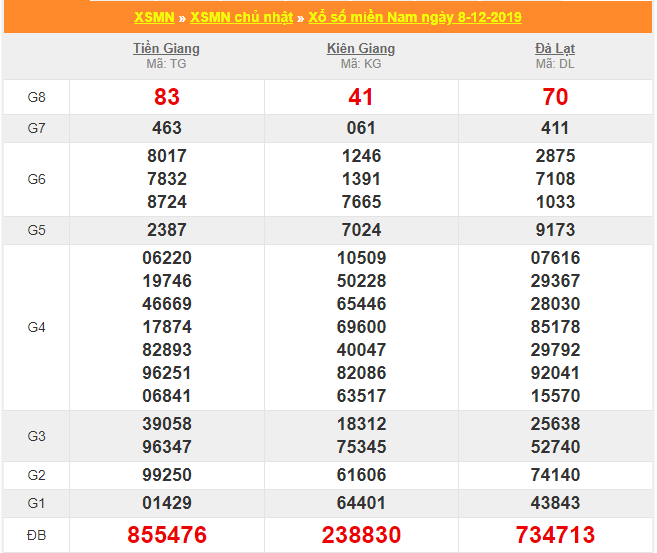Screen dimensions: 657x553
Task: Click Tiền Giang G8 number 83
Action: [167, 97]
